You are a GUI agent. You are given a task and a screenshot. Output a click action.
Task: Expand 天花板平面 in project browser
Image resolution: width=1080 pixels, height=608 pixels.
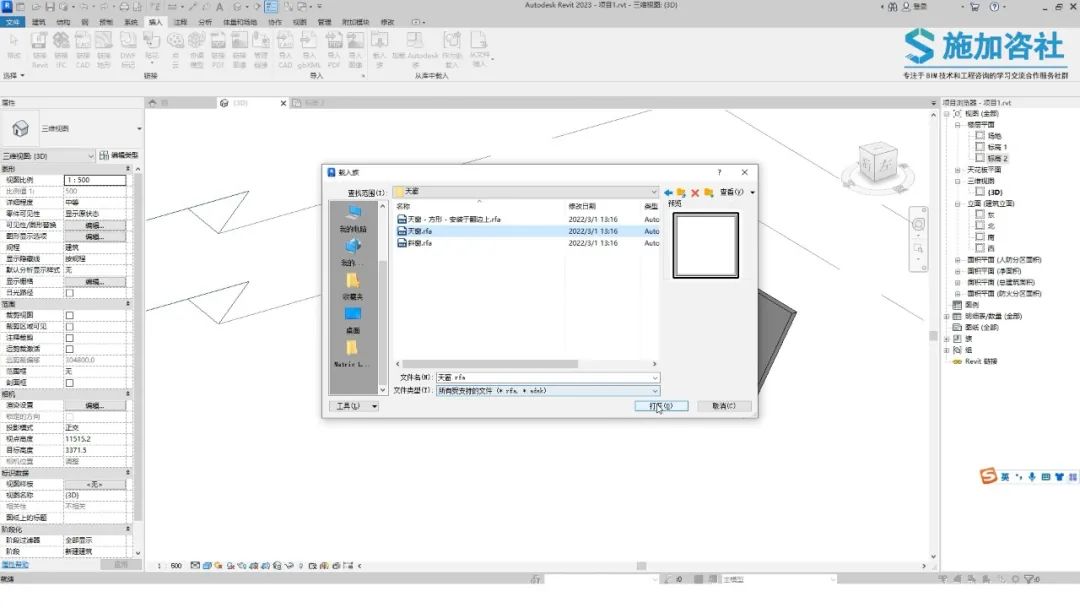pos(957,169)
